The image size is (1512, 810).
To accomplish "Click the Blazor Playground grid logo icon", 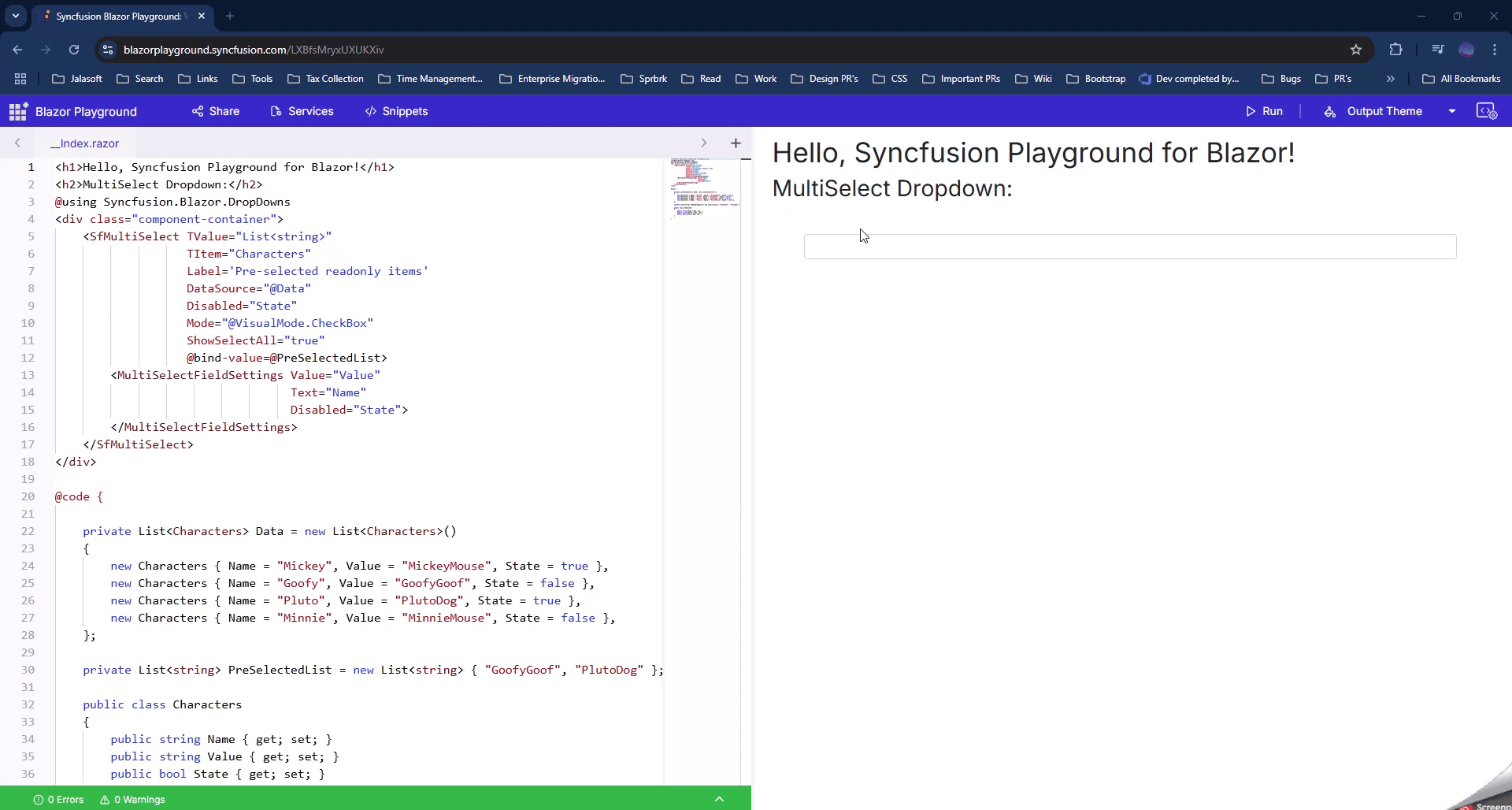I will point(18,112).
